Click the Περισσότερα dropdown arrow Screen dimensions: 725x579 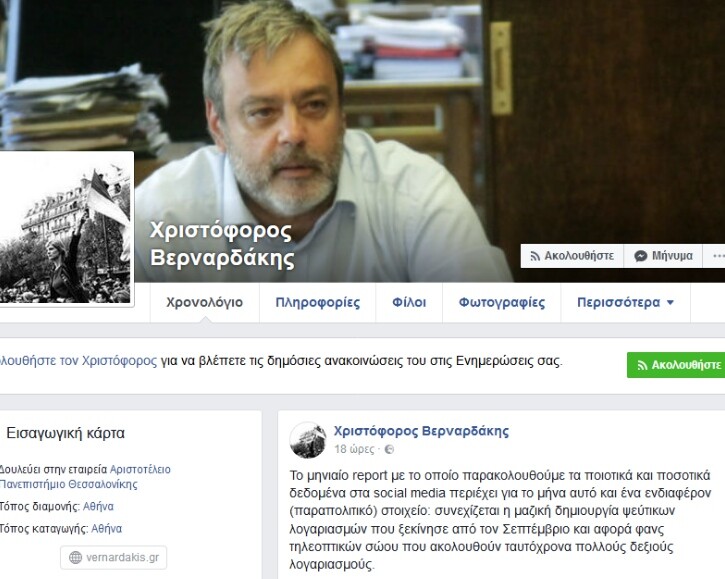click(x=670, y=303)
